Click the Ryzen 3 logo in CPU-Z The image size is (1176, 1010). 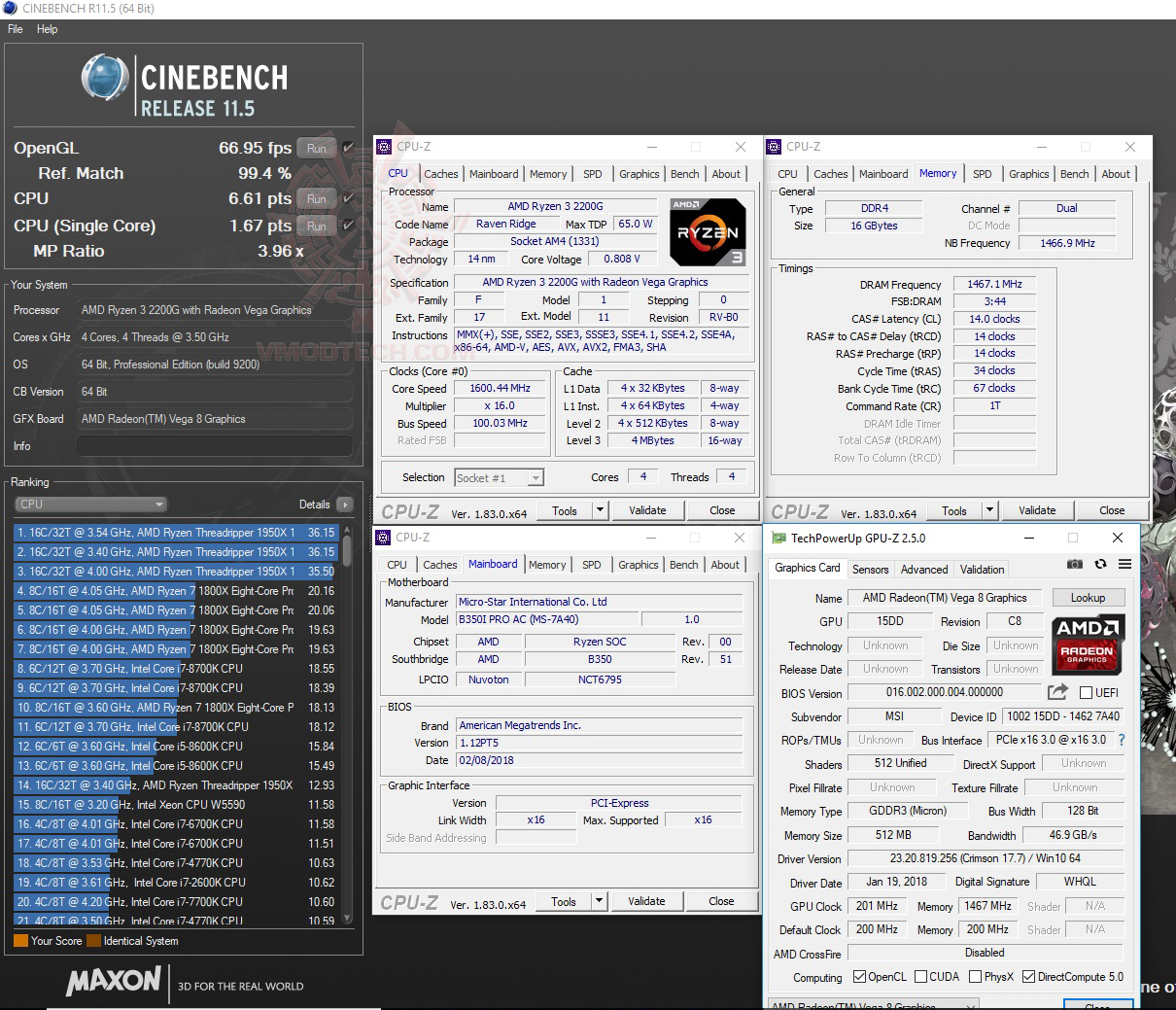(x=709, y=232)
